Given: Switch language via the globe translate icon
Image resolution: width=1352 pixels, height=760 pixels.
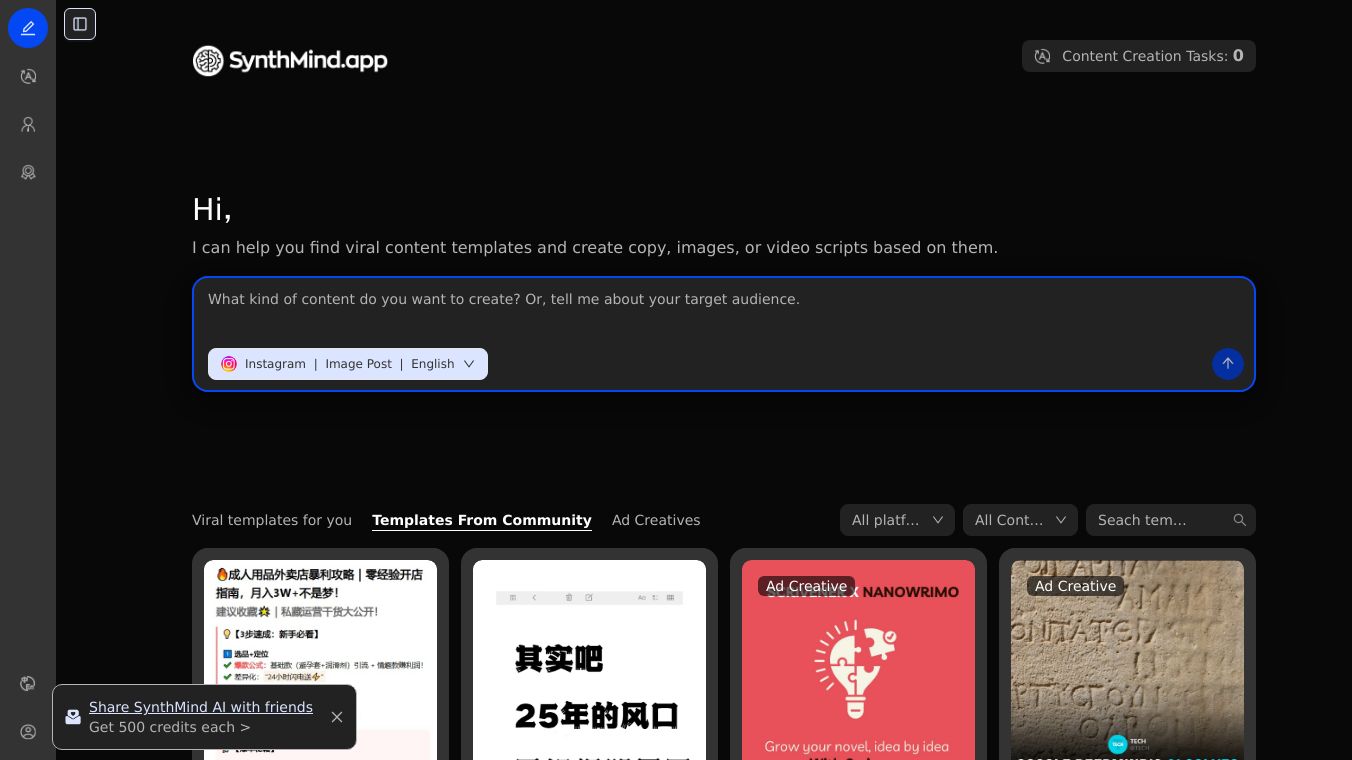Looking at the screenshot, I should [28, 684].
